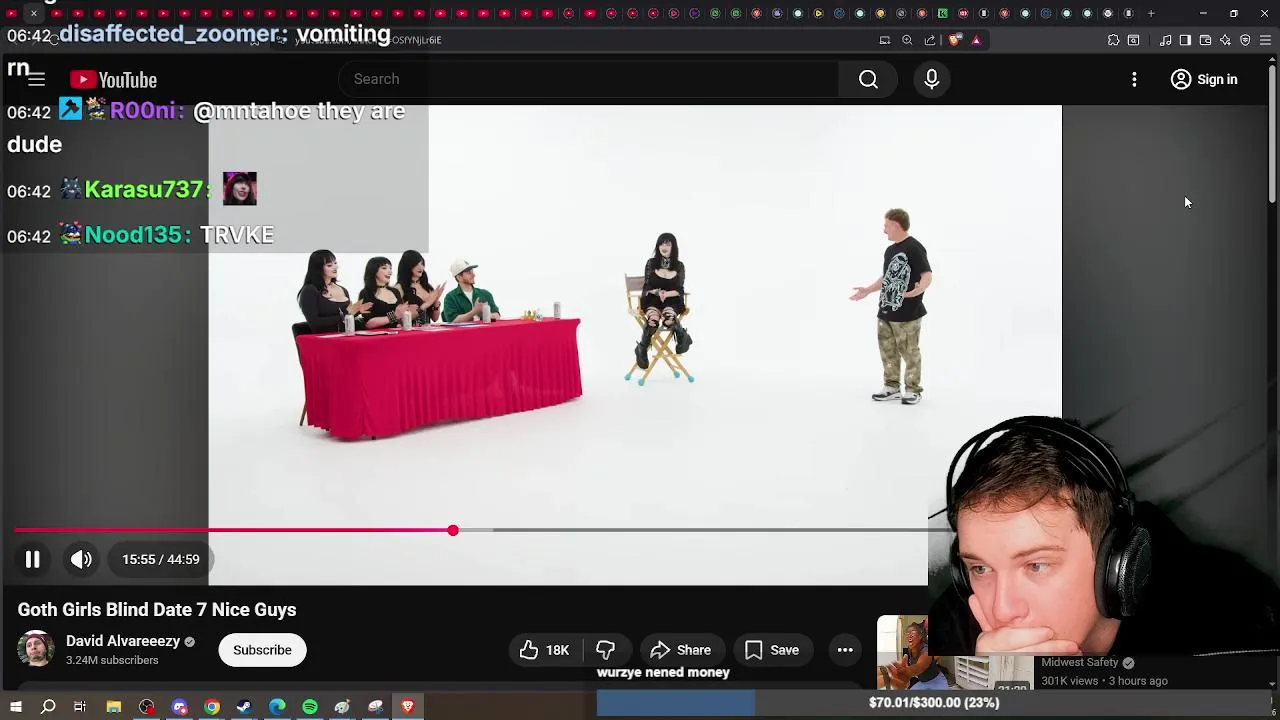Image resolution: width=1280 pixels, height=720 pixels.
Task: Open the Brave playlist music note icon
Action: 1165,40
